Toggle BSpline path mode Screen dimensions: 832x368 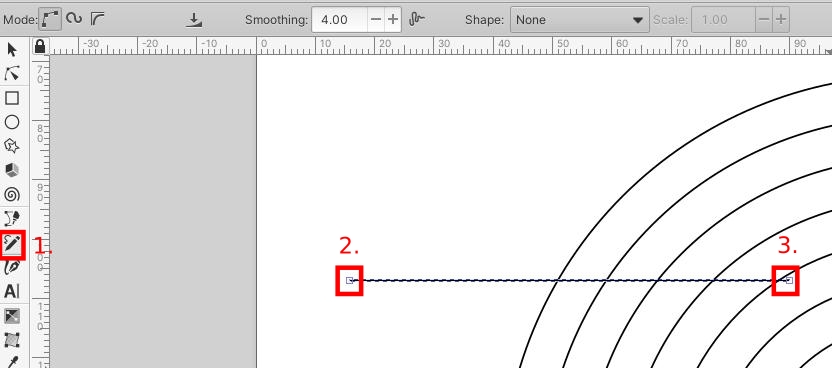point(97,20)
